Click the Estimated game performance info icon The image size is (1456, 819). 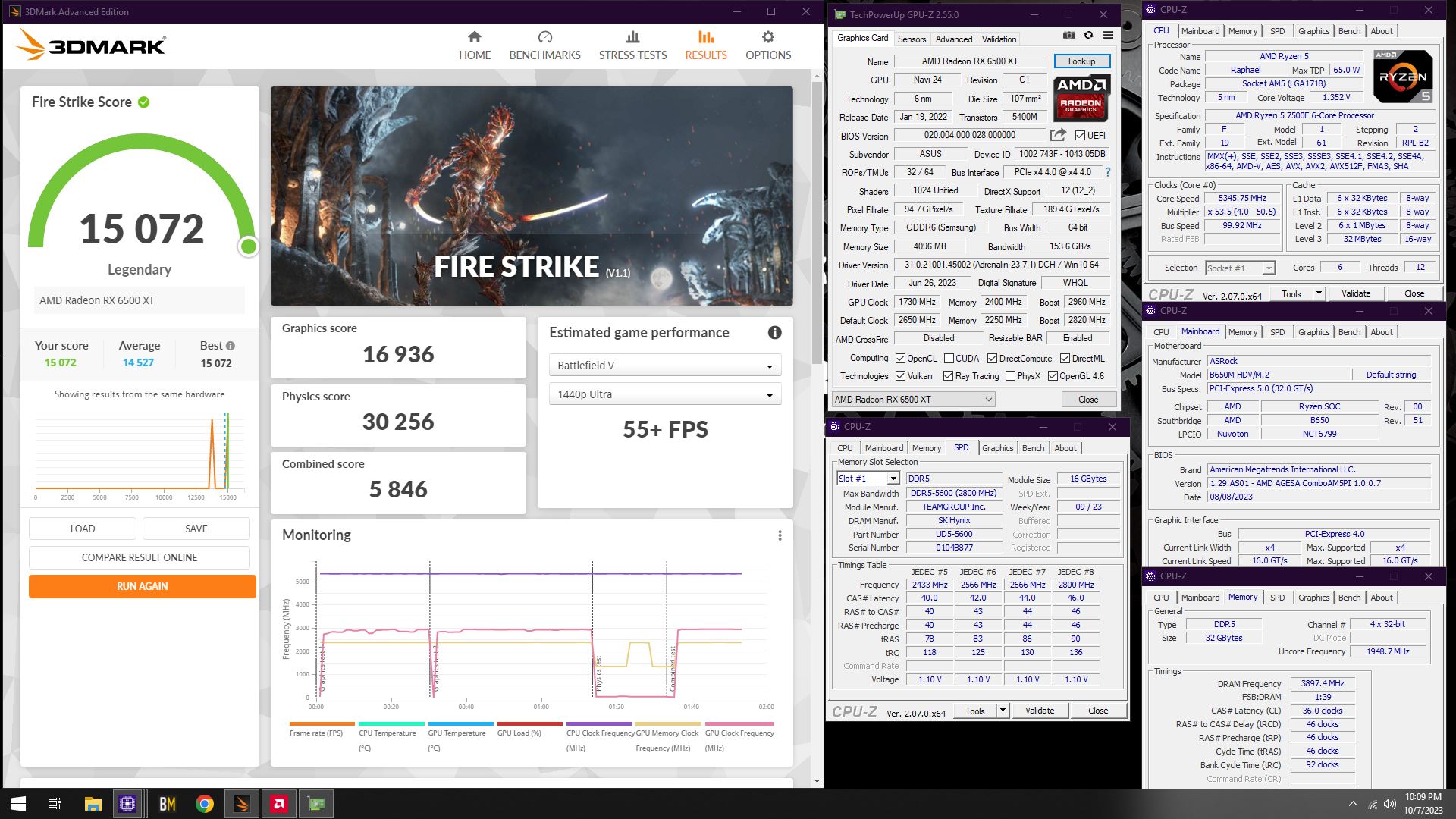tap(774, 332)
